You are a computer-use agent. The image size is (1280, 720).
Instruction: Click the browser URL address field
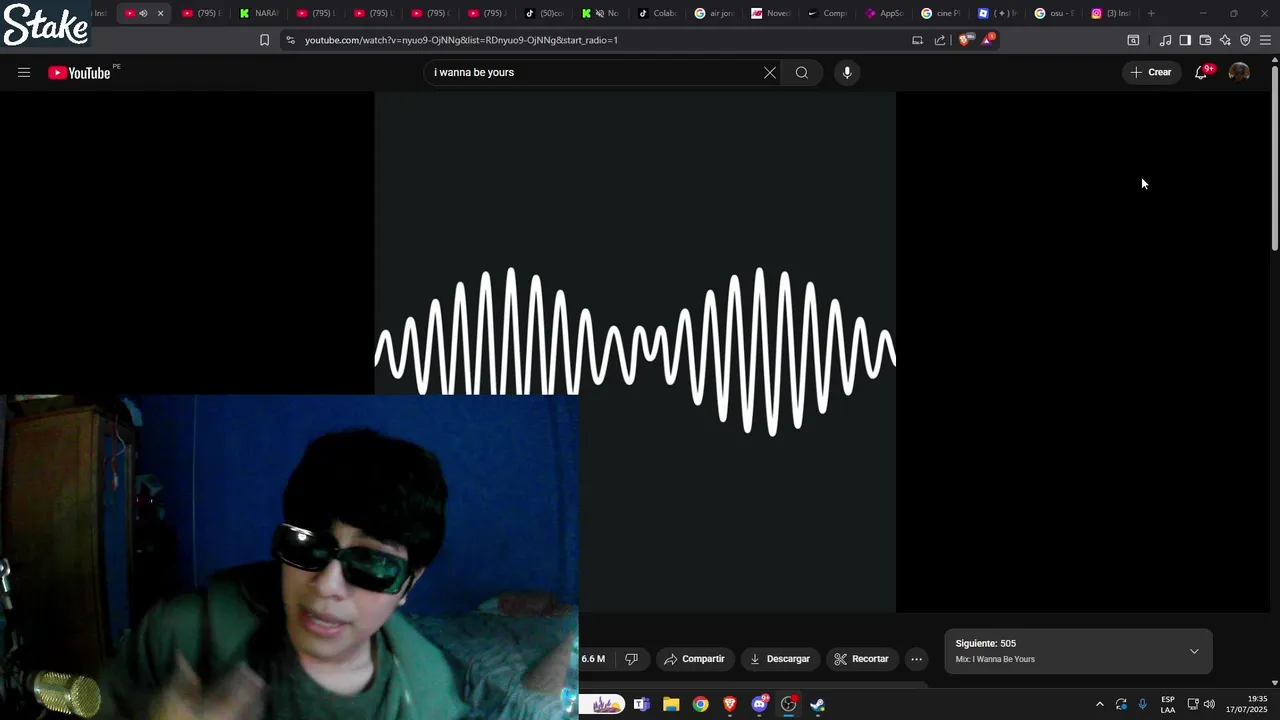coord(600,40)
